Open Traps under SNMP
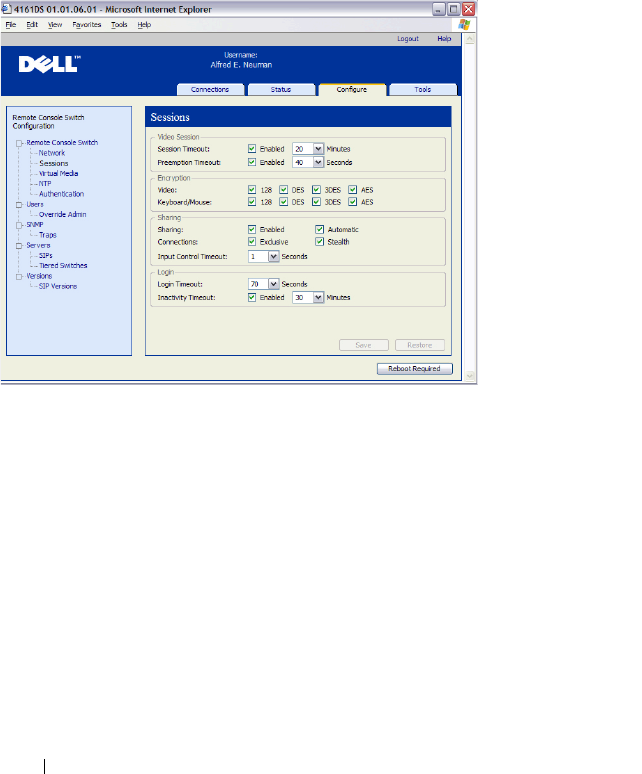Viewport: 642px width, 774px height. coord(47,235)
